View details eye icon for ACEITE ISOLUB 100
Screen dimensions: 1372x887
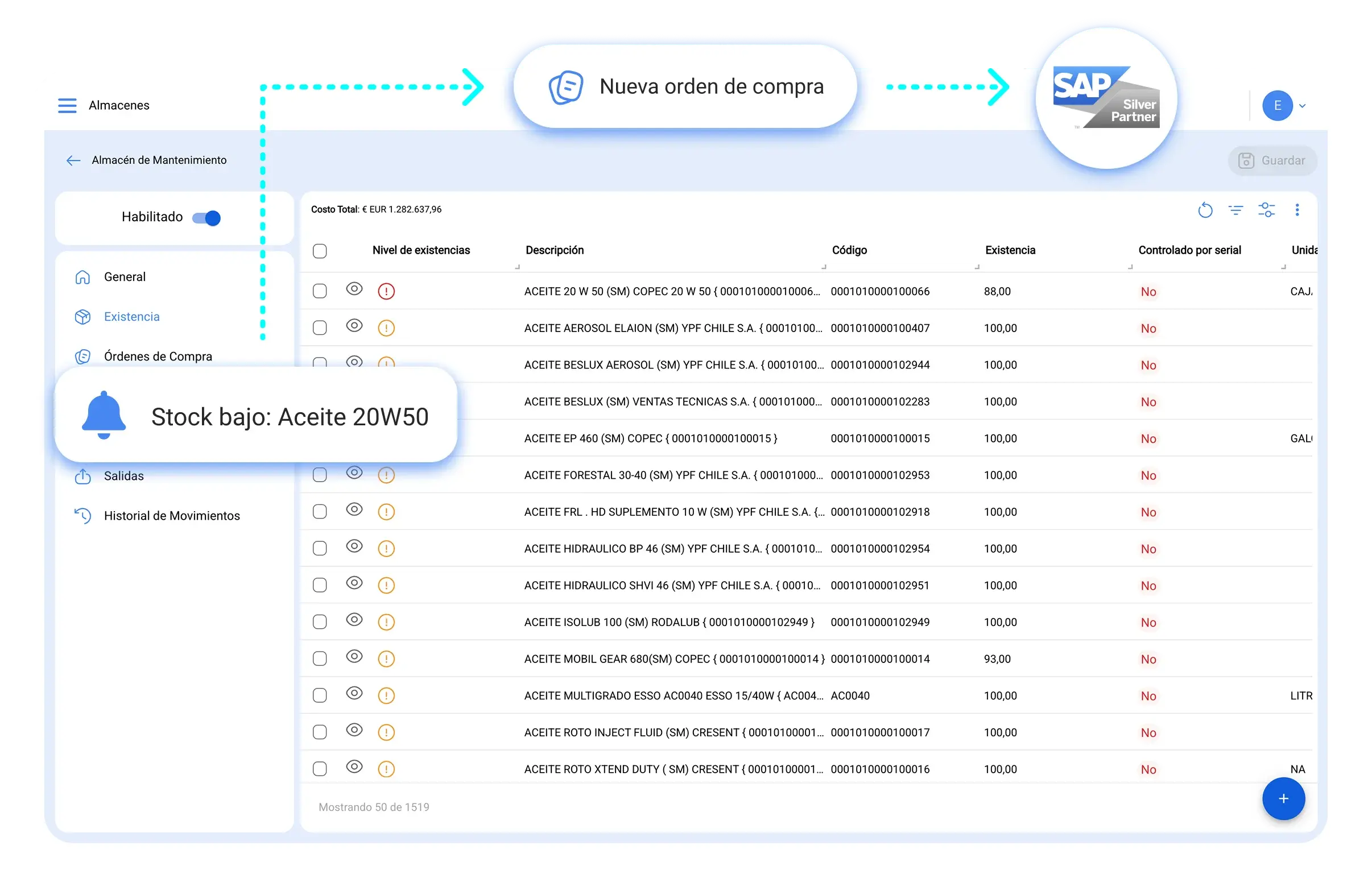tap(354, 619)
